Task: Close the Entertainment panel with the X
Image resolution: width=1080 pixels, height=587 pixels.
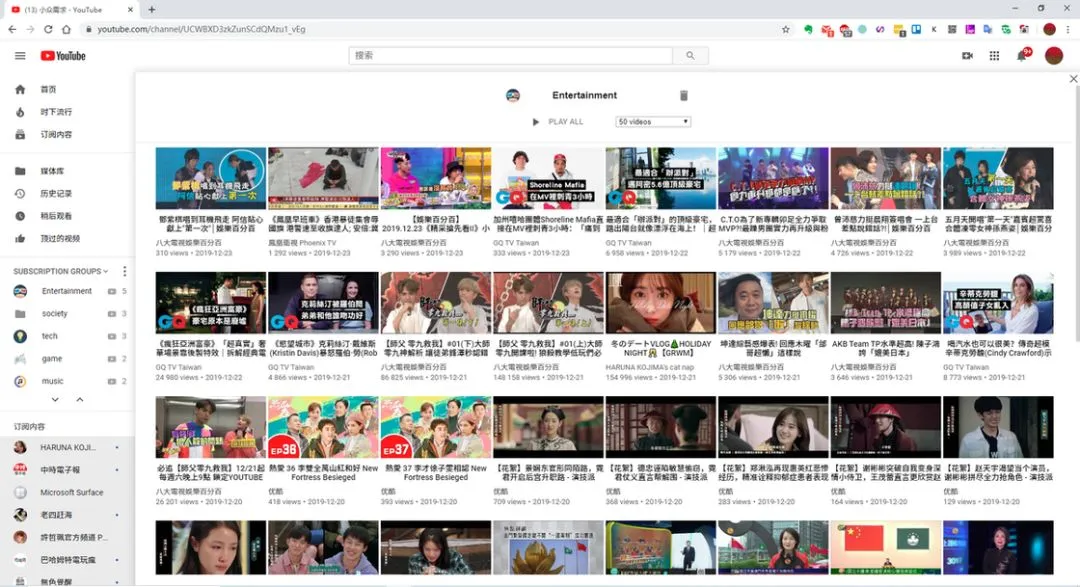Action: point(1073,79)
